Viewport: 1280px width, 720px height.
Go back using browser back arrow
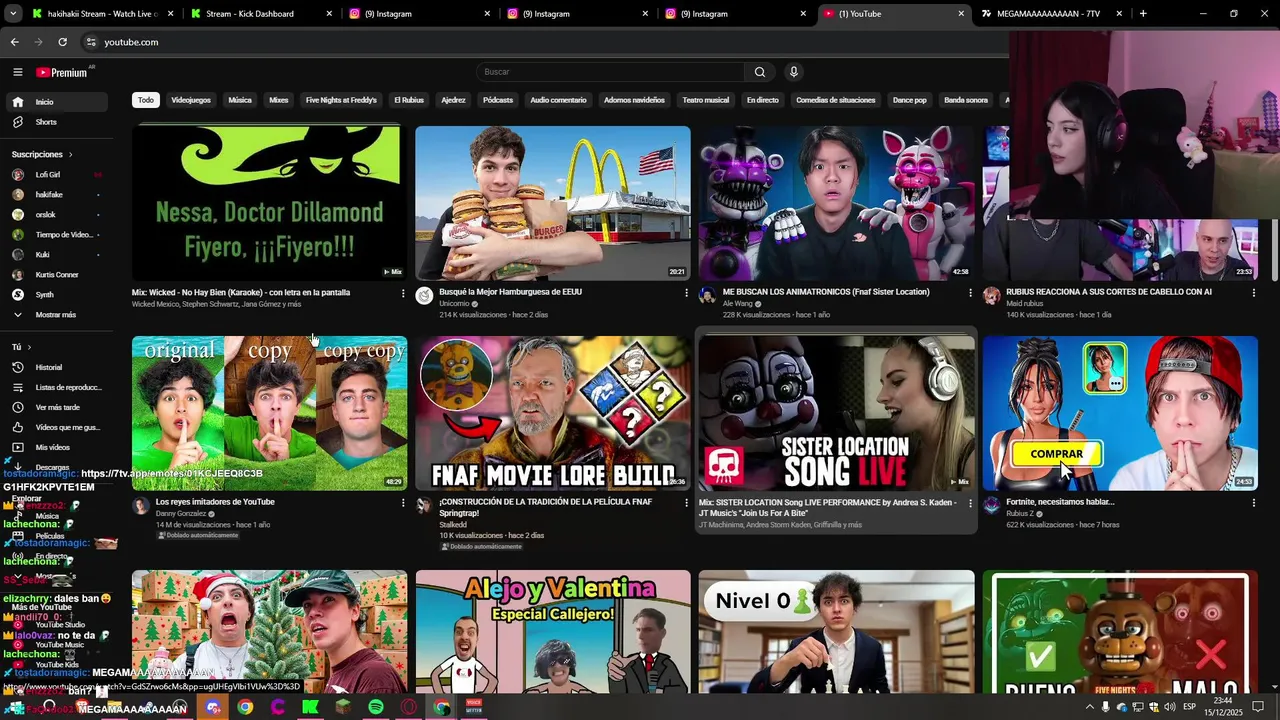coord(14,42)
